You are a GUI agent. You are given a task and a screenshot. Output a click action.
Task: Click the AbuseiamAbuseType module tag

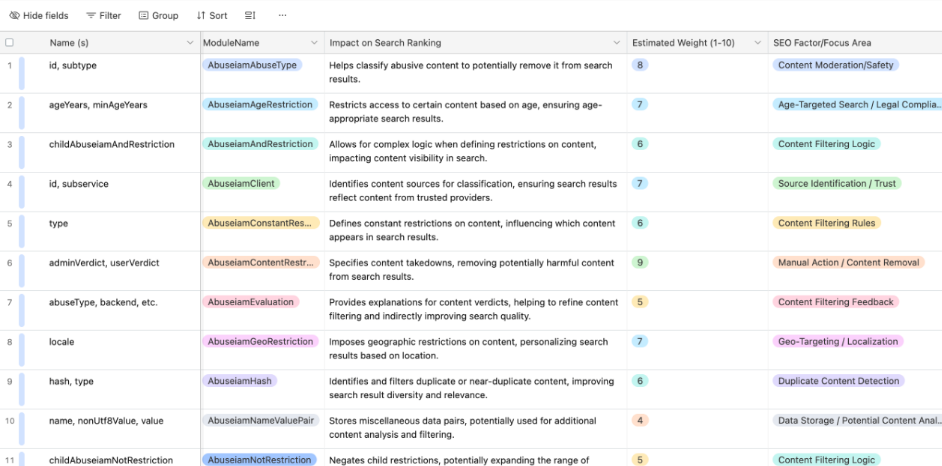pos(252,65)
